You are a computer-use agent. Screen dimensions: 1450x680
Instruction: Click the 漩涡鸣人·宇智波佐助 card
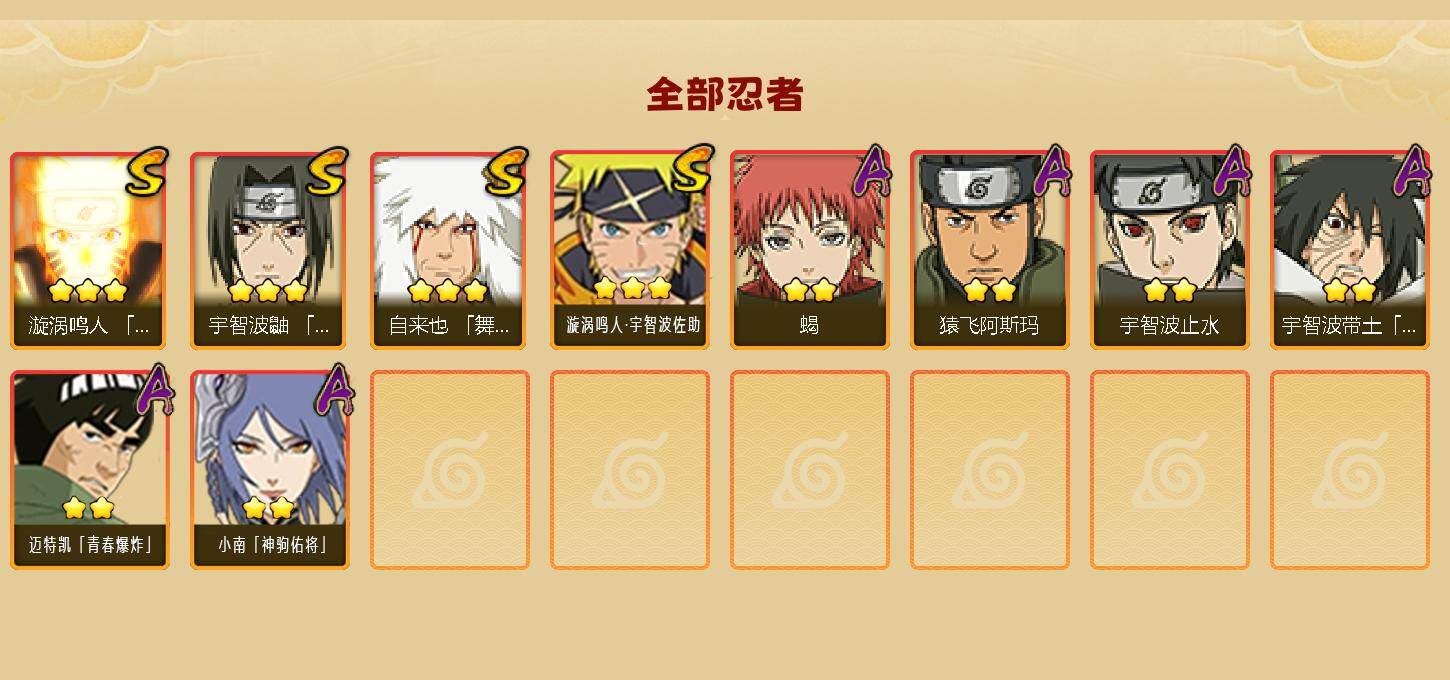630,250
